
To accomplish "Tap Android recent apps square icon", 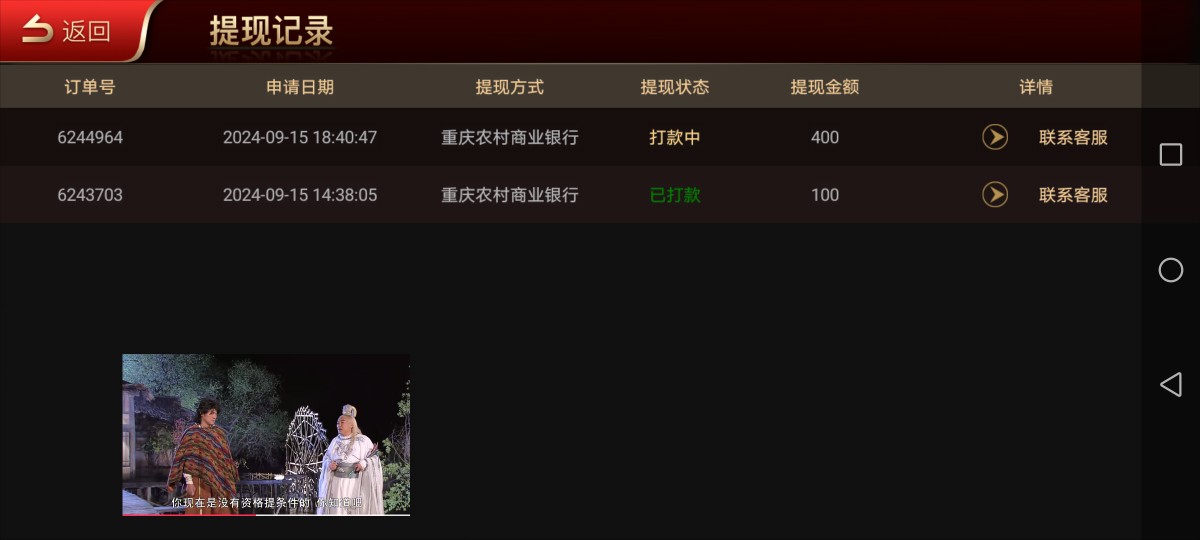I will point(1170,154).
